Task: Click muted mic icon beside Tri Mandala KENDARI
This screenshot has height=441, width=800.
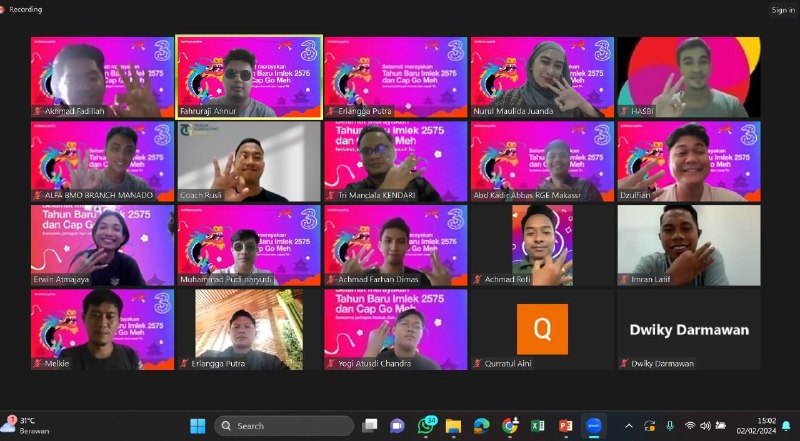Action: pyautogui.click(x=331, y=195)
